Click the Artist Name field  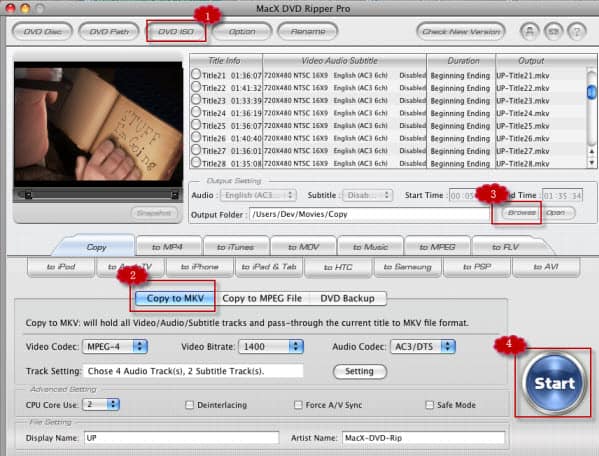pos(423,438)
